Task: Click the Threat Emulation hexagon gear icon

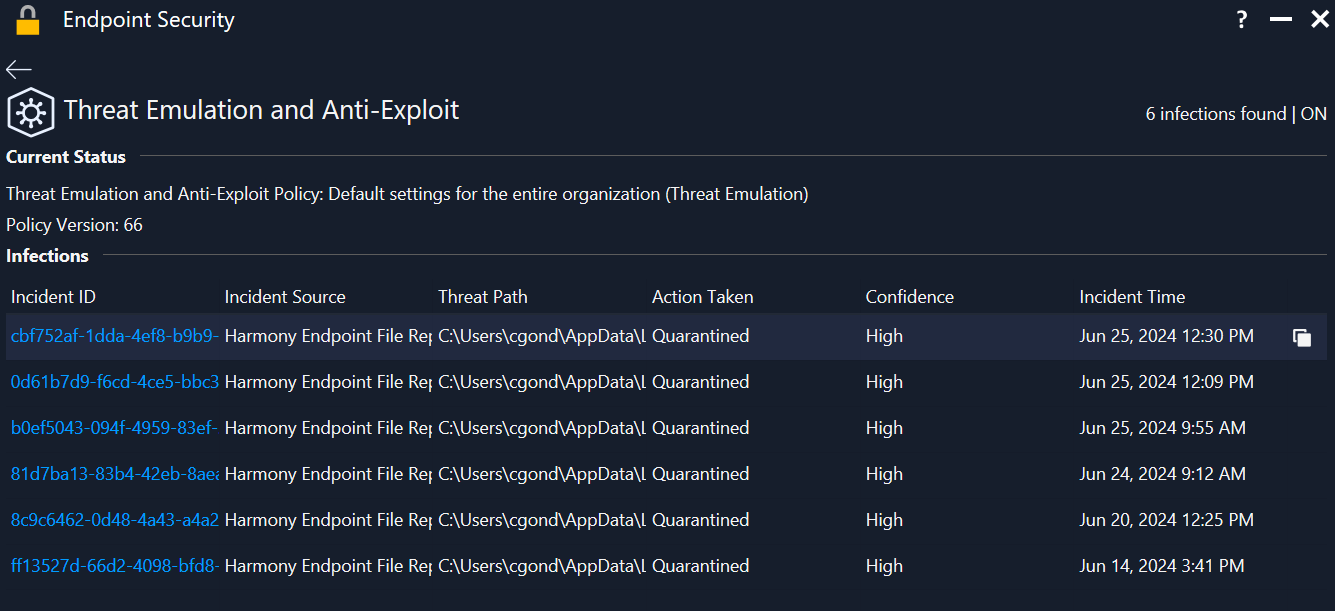Action: click(x=30, y=112)
